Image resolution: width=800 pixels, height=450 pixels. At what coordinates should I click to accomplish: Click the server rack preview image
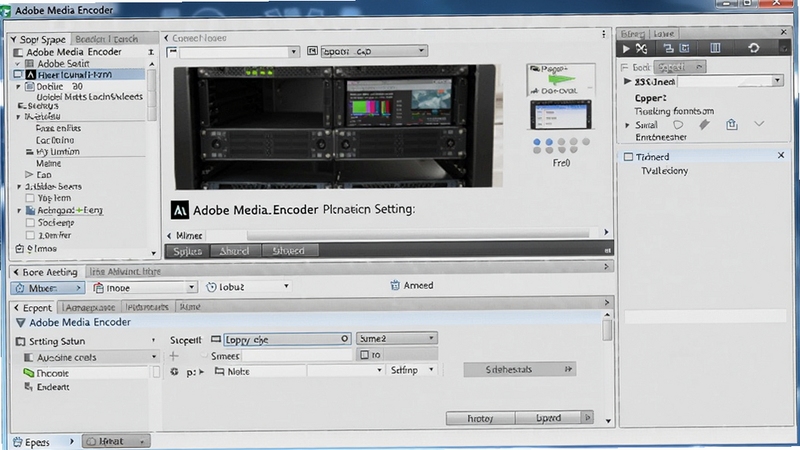[x=338, y=127]
